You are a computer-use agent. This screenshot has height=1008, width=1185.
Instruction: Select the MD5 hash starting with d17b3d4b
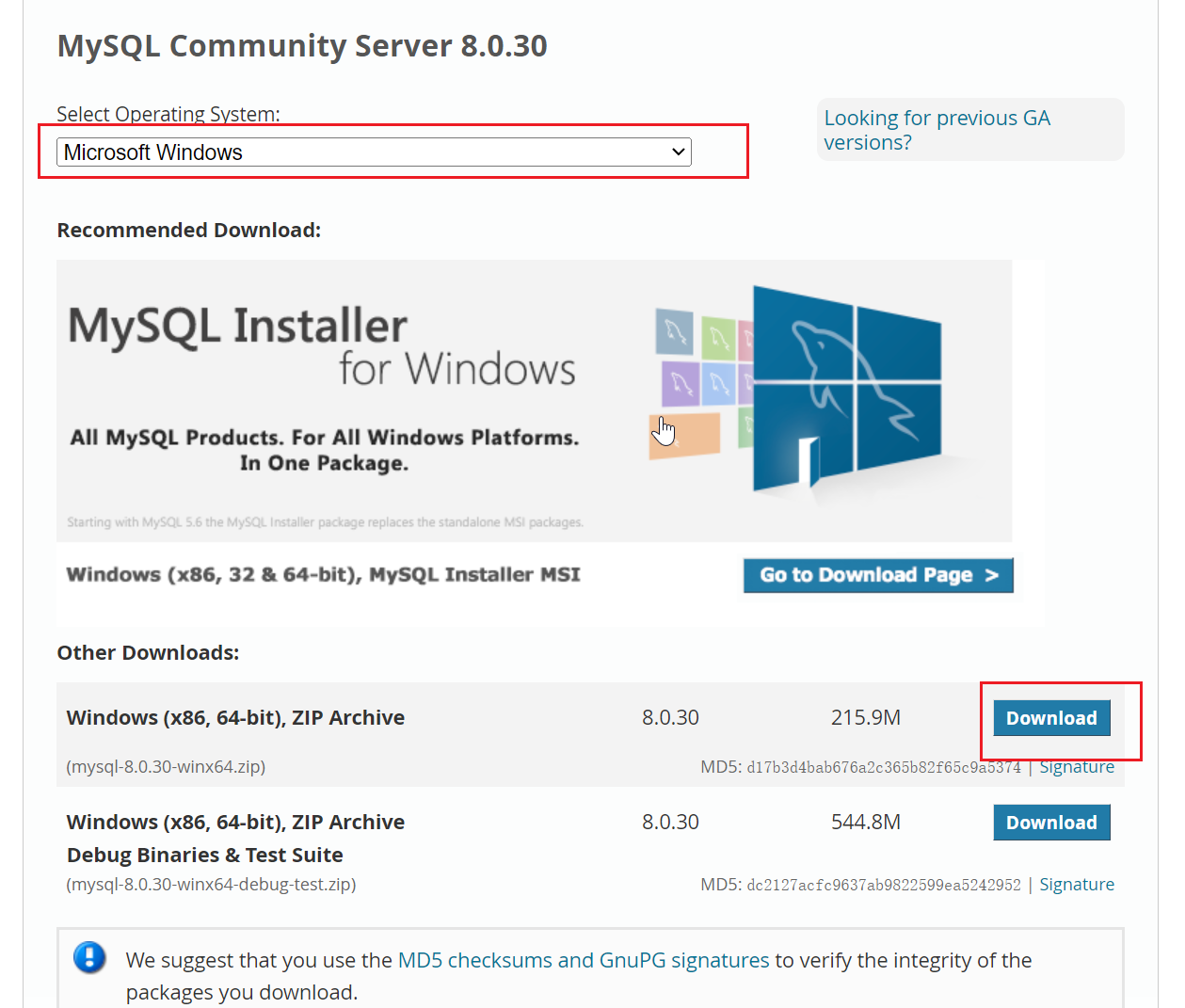click(x=884, y=768)
